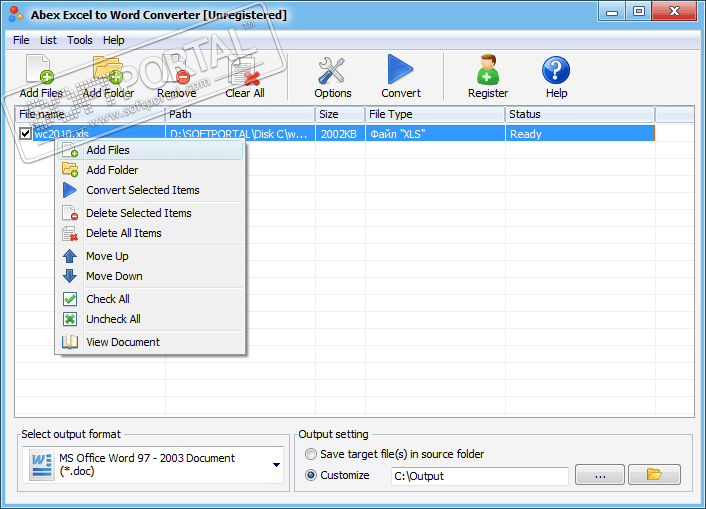Open the Tools menu
The height and width of the screenshot is (509, 706).
coord(80,40)
